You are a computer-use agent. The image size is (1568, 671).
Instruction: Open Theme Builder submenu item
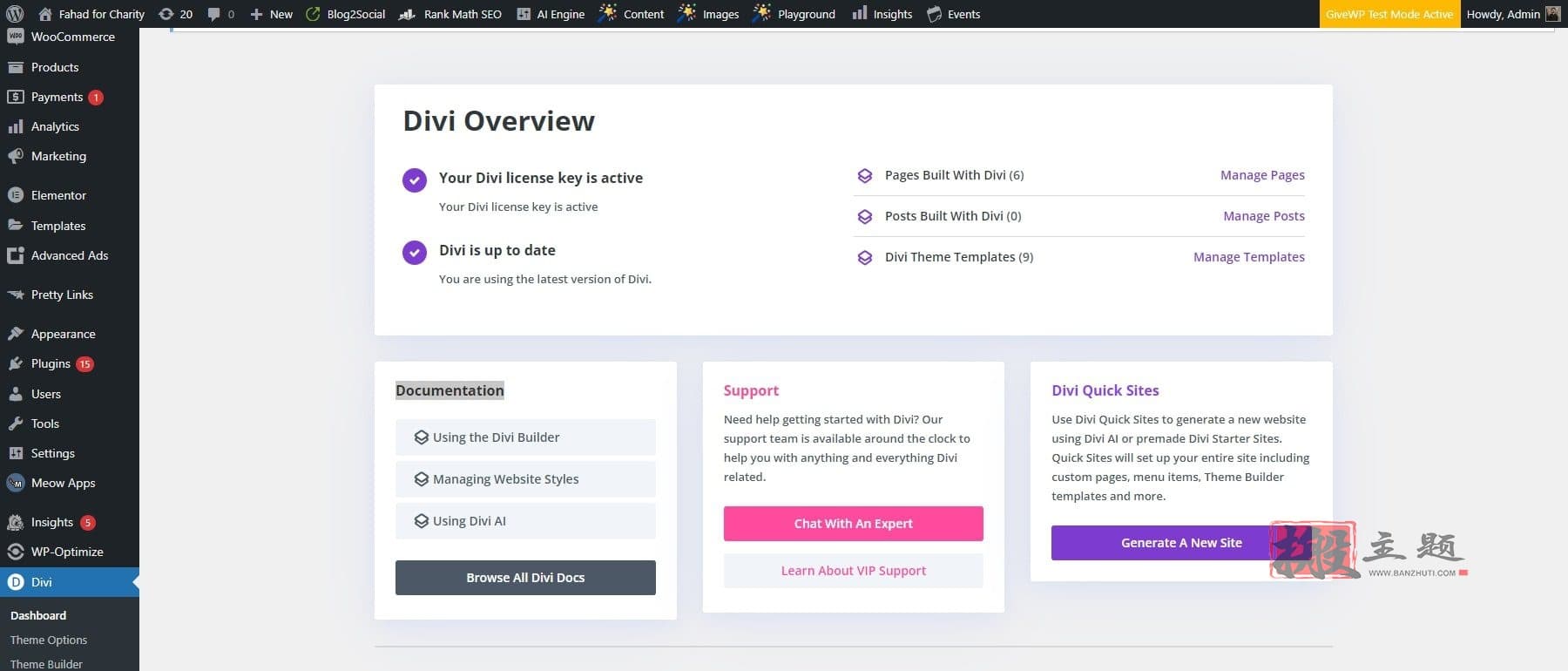46,664
